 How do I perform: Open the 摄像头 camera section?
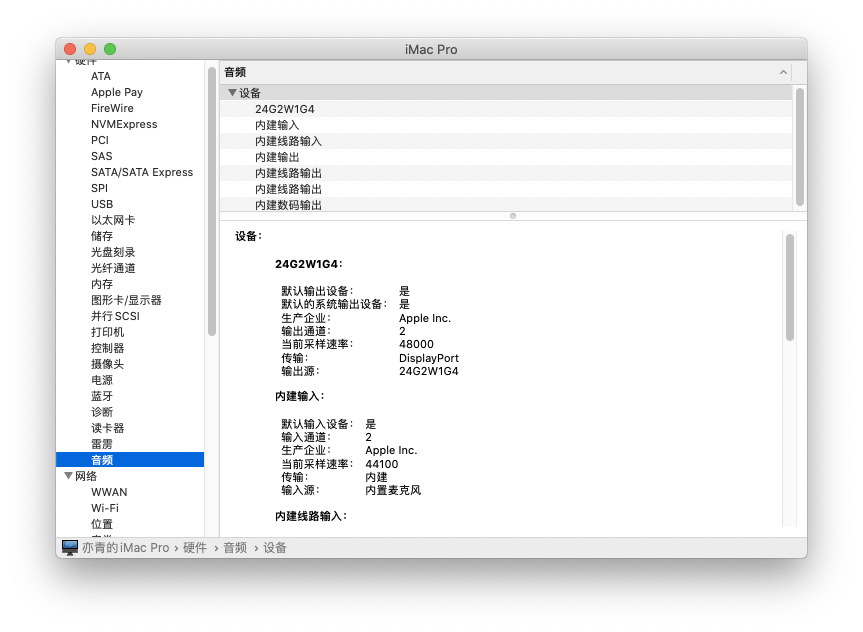[x=107, y=363]
